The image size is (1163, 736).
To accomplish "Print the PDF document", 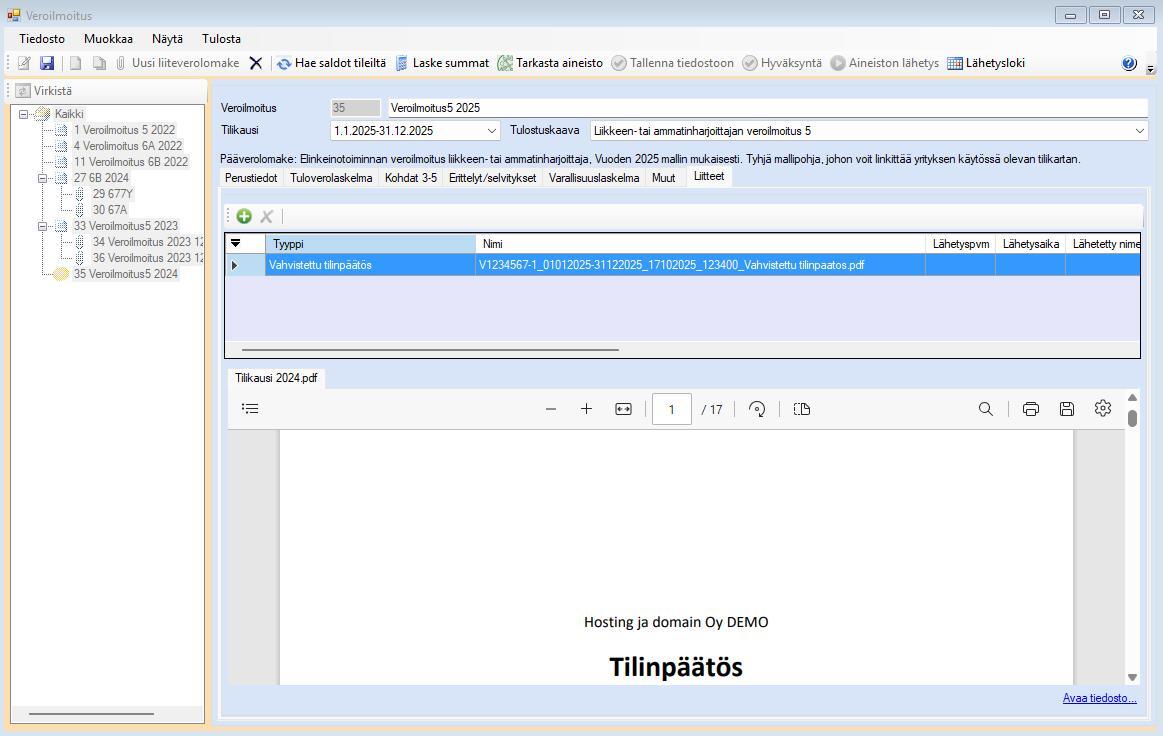I will [x=1030, y=409].
